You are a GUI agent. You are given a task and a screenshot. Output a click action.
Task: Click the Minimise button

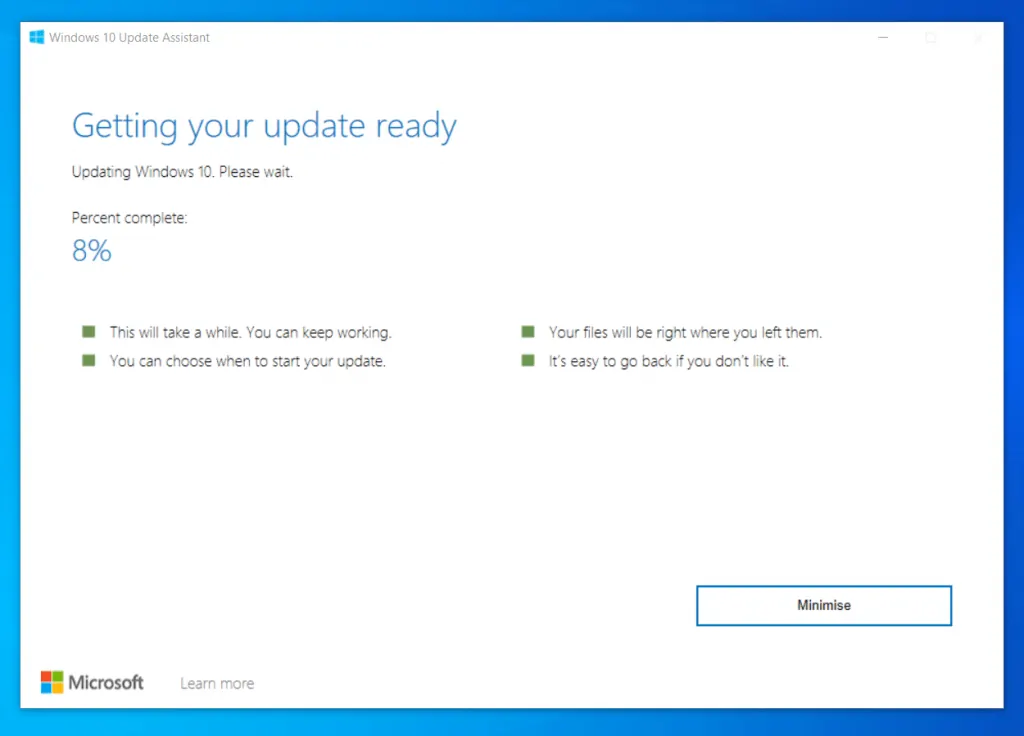pyautogui.click(x=824, y=605)
